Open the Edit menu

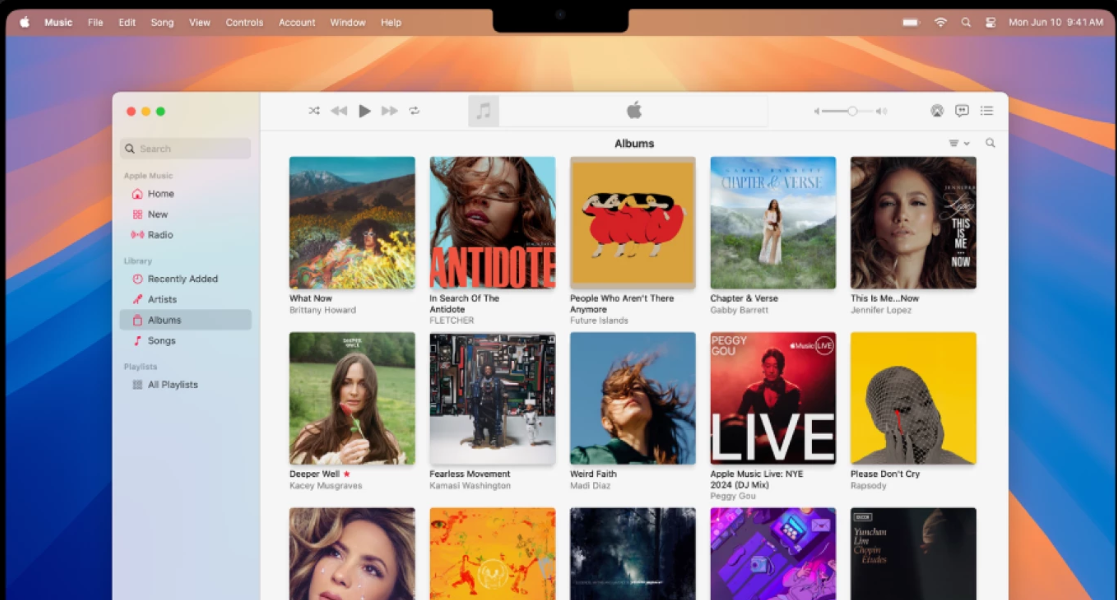(x=127, y=22)
